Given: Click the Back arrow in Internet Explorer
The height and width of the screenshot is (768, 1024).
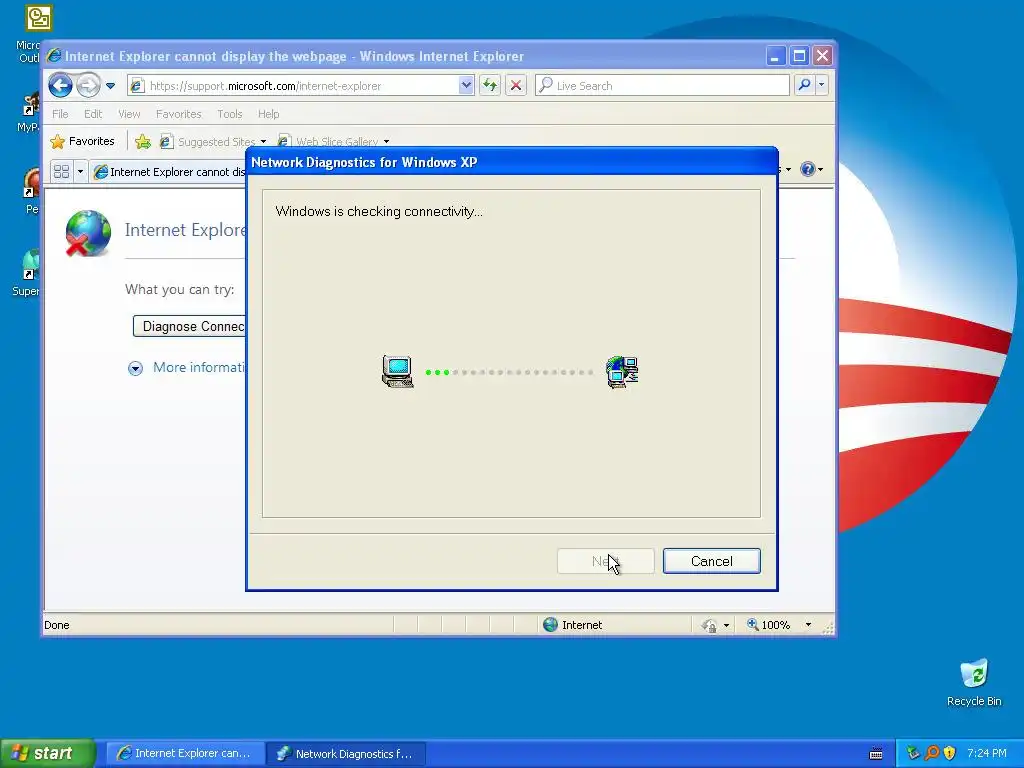Looking at the screenshot, I should pos(60,85).
